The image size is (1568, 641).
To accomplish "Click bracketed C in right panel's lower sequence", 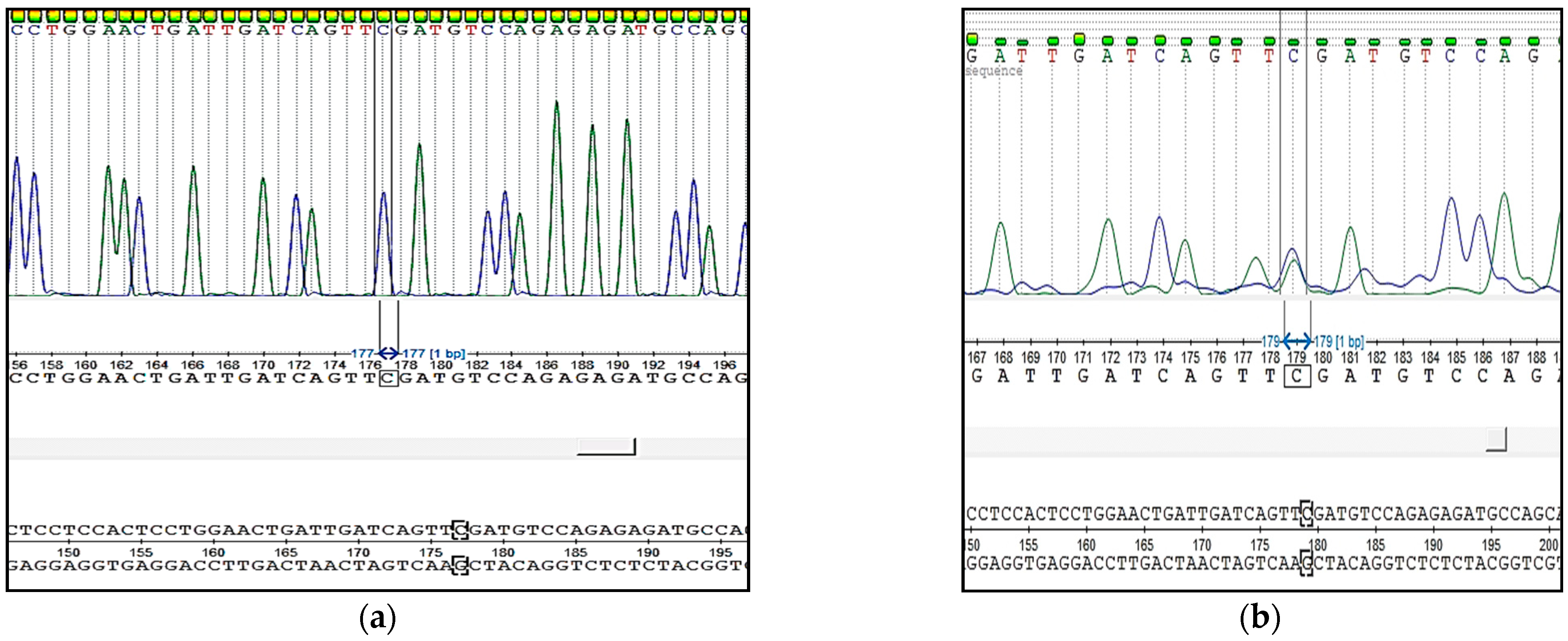I will point(1306,514).
